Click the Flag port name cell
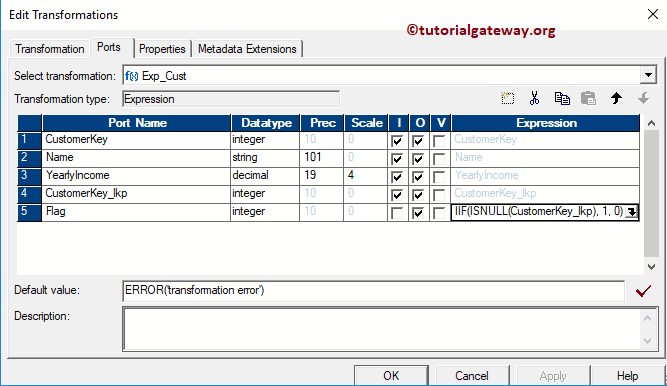Image resolution: width=667 pixels, height=386 pixels. pyautogui.click(x=136, y=212)
